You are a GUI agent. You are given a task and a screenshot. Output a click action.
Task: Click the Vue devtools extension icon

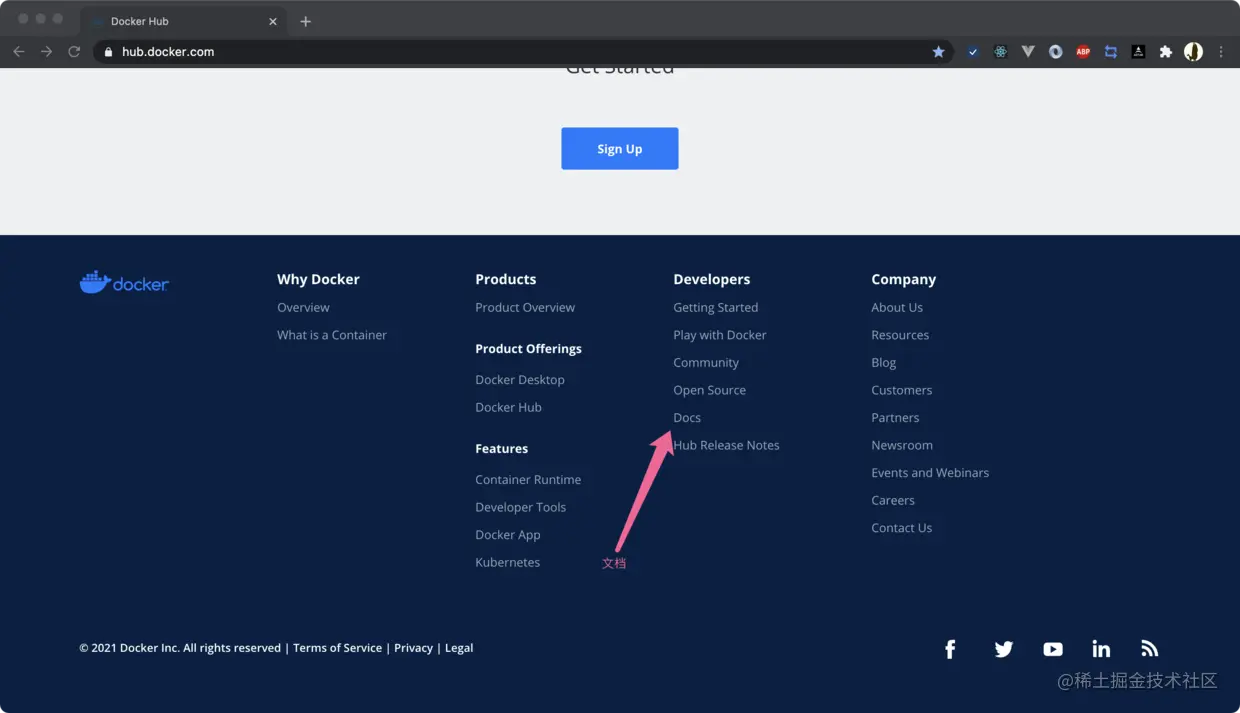1028,52
